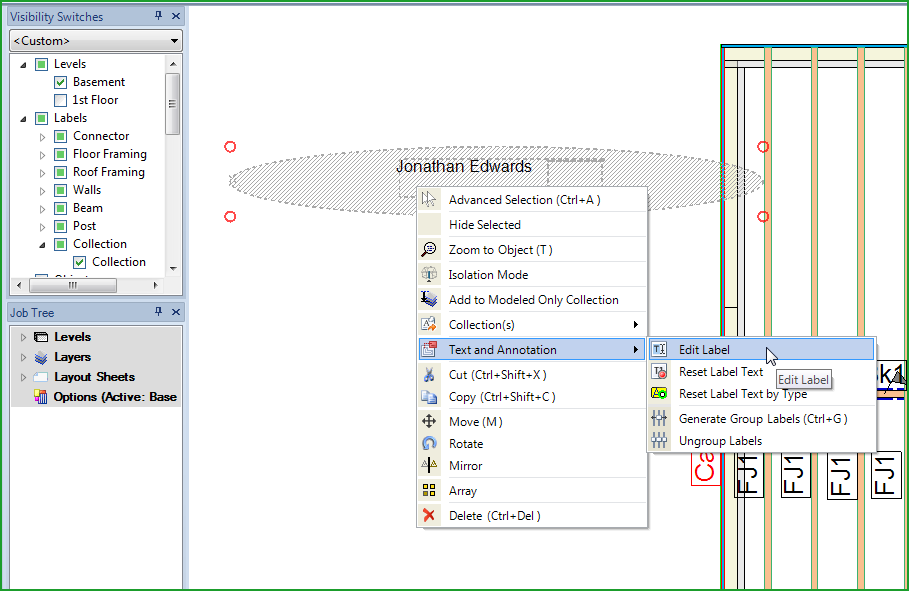Click the Levels icon in Job Tree
Screen dimensions: 909x591
(x=41, y=337)
